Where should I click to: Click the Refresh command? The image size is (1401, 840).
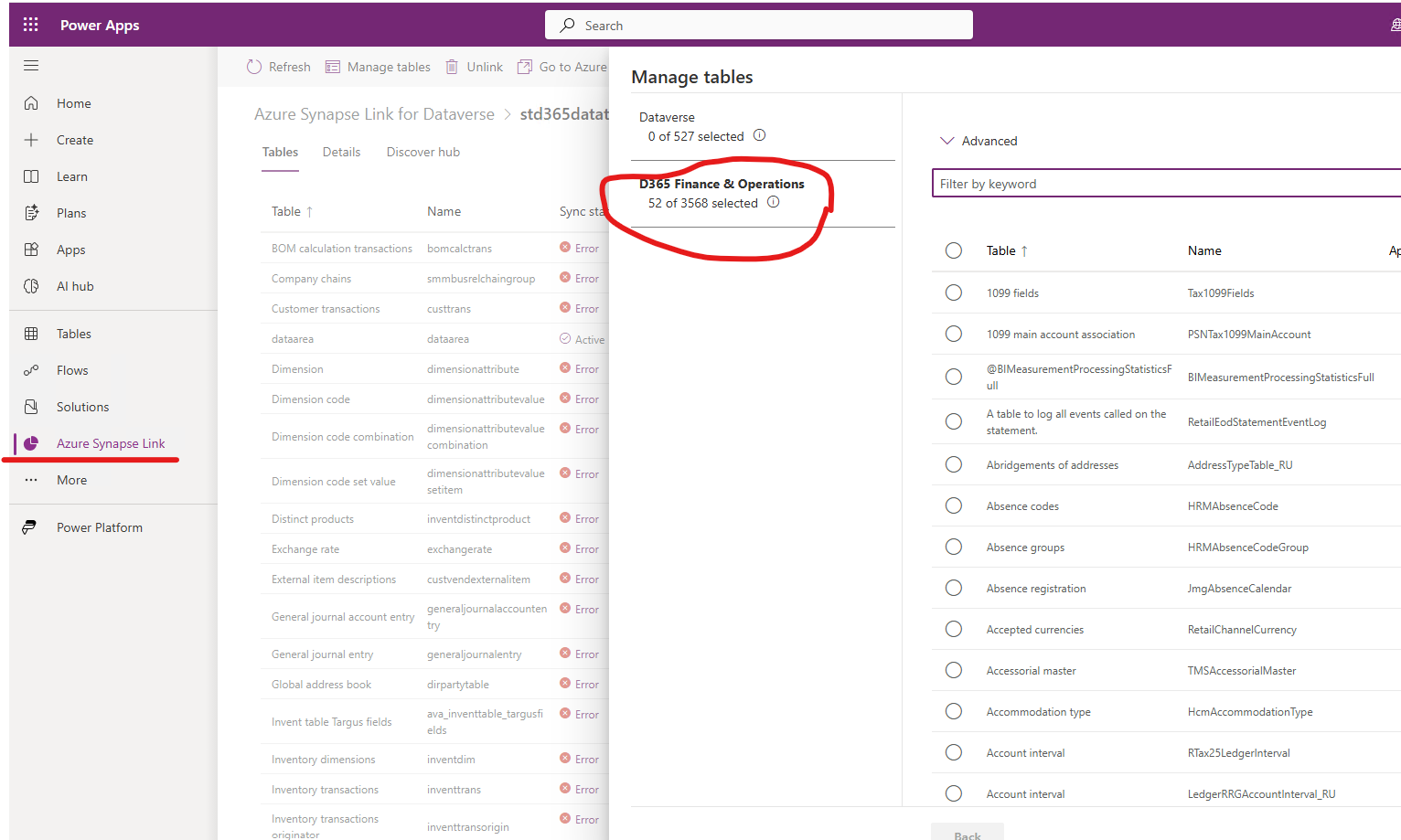point(279,67)
